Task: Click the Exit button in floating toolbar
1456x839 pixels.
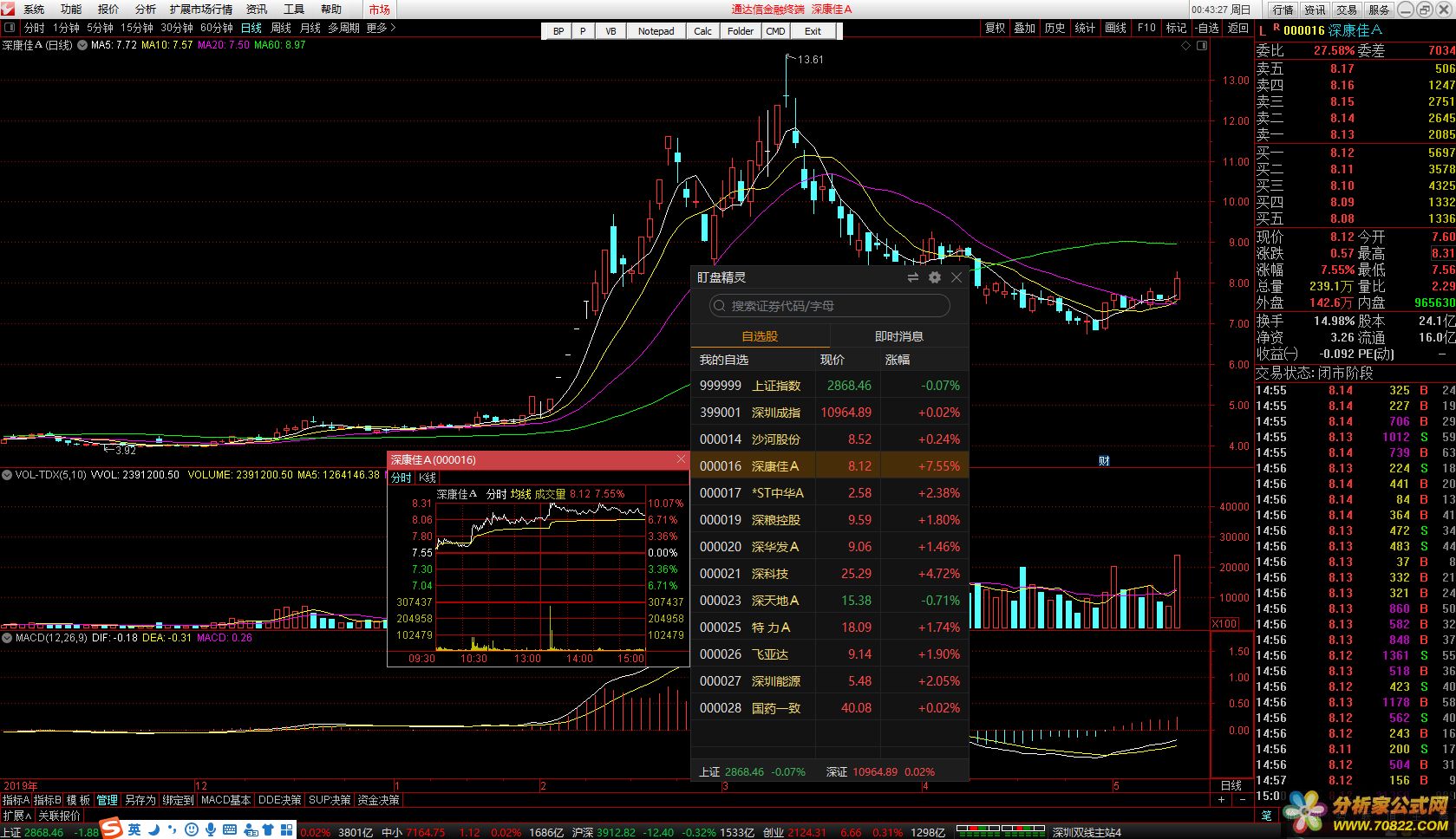Action: pos(813,31)
